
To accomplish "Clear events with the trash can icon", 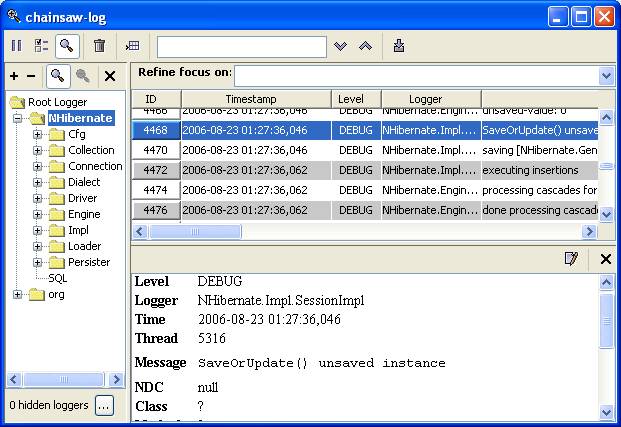I will click(x=99, y=46).
